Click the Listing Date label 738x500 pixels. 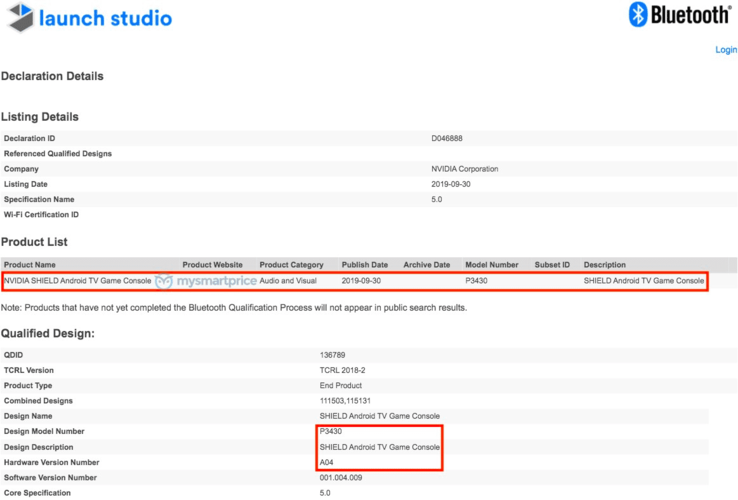25,184
